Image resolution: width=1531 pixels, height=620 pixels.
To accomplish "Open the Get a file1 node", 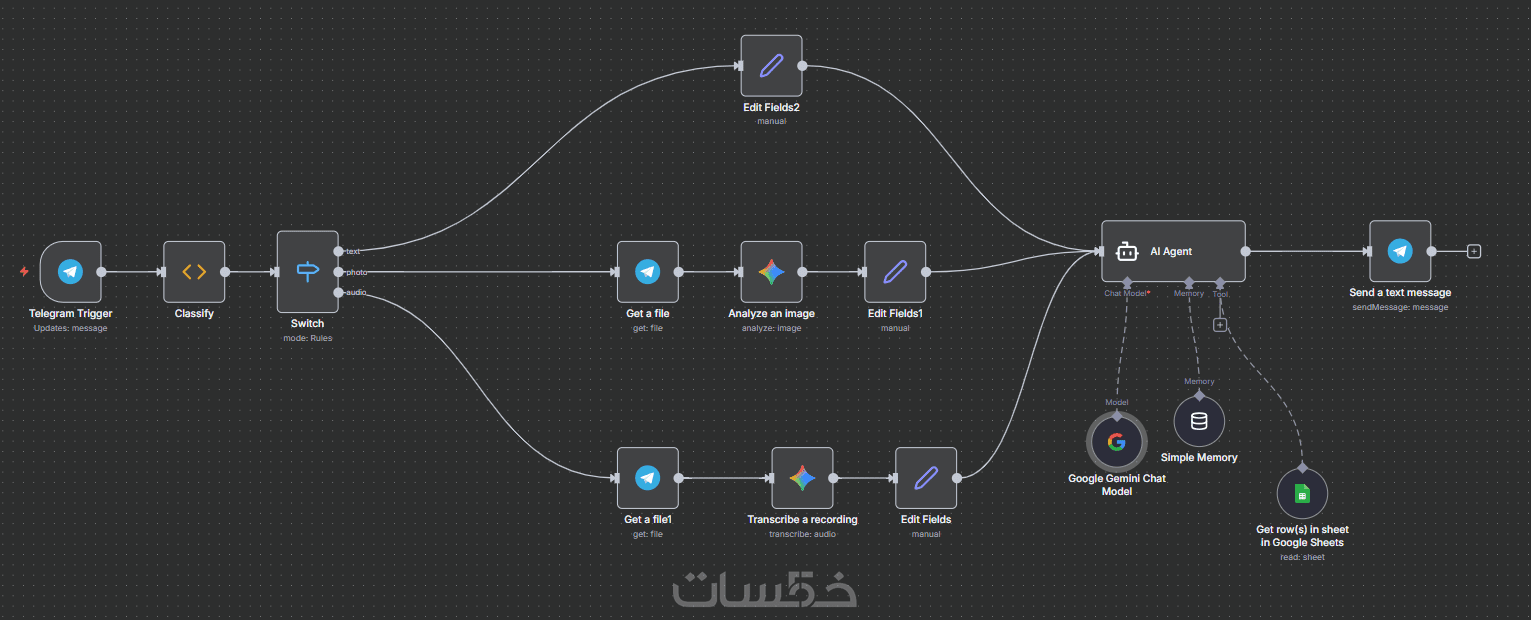I will pyautogui.click(x=648, y=478).
